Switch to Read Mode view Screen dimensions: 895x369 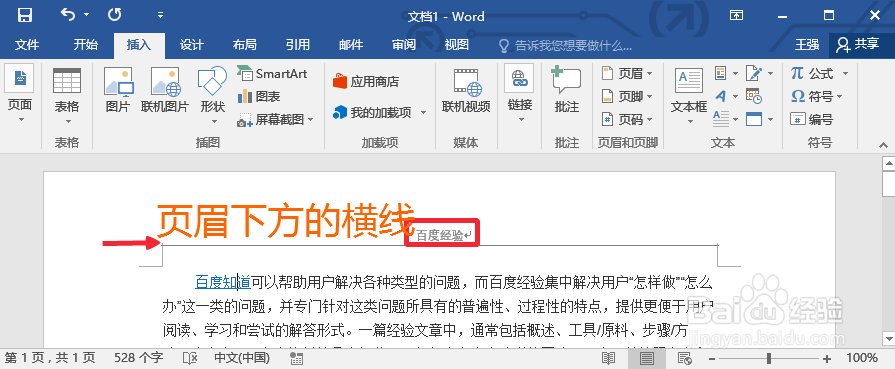(608, 358)
